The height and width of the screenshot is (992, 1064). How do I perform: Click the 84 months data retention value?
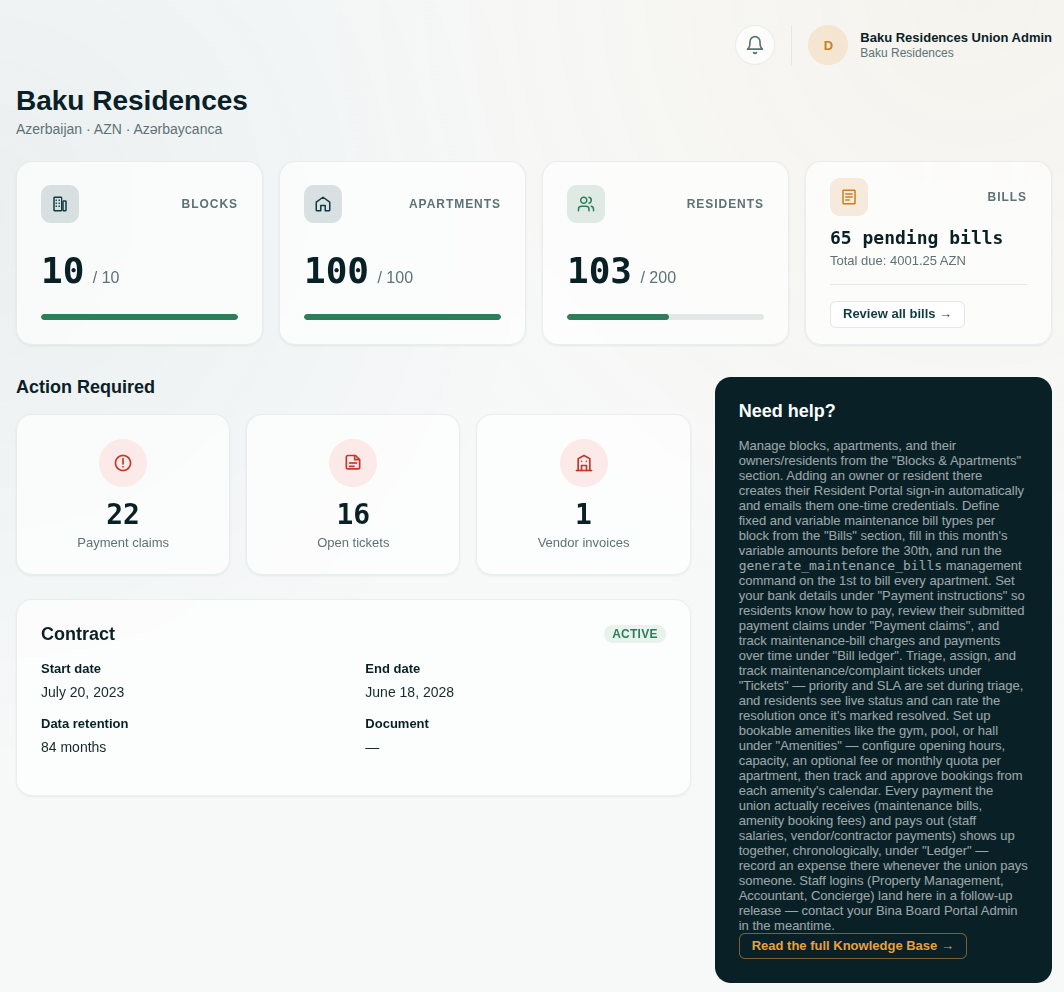[x=73, y=747]
